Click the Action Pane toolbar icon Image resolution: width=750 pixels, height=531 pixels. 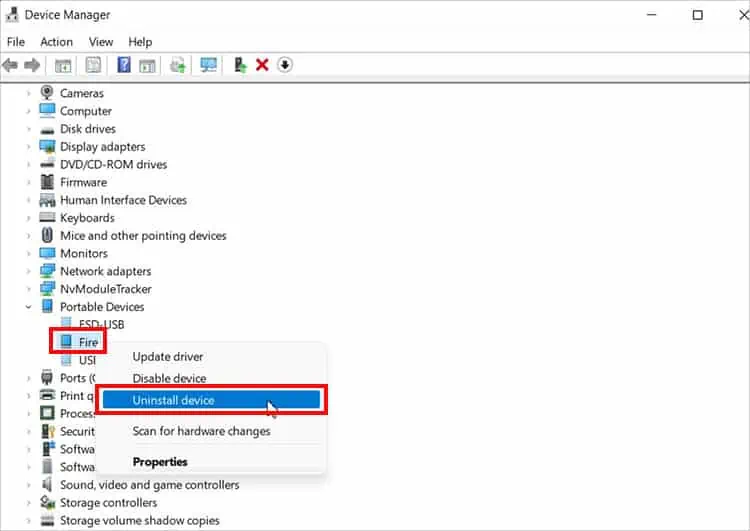pos(147,65)
